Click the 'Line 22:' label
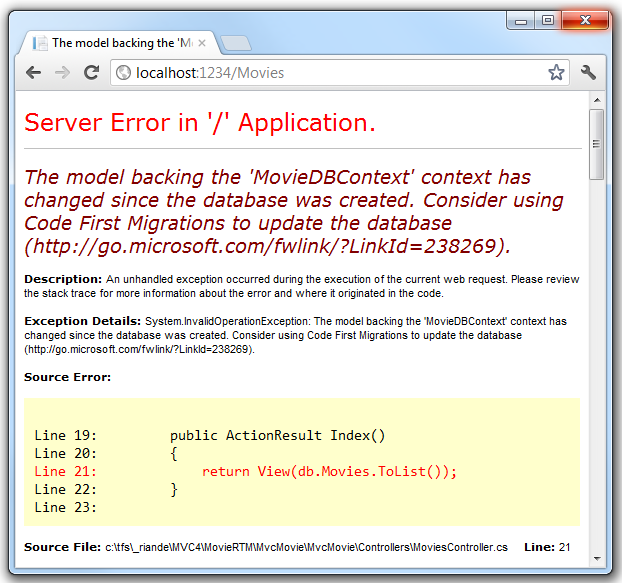The height and width of the screenshot is (583, 622). point(65,489)
